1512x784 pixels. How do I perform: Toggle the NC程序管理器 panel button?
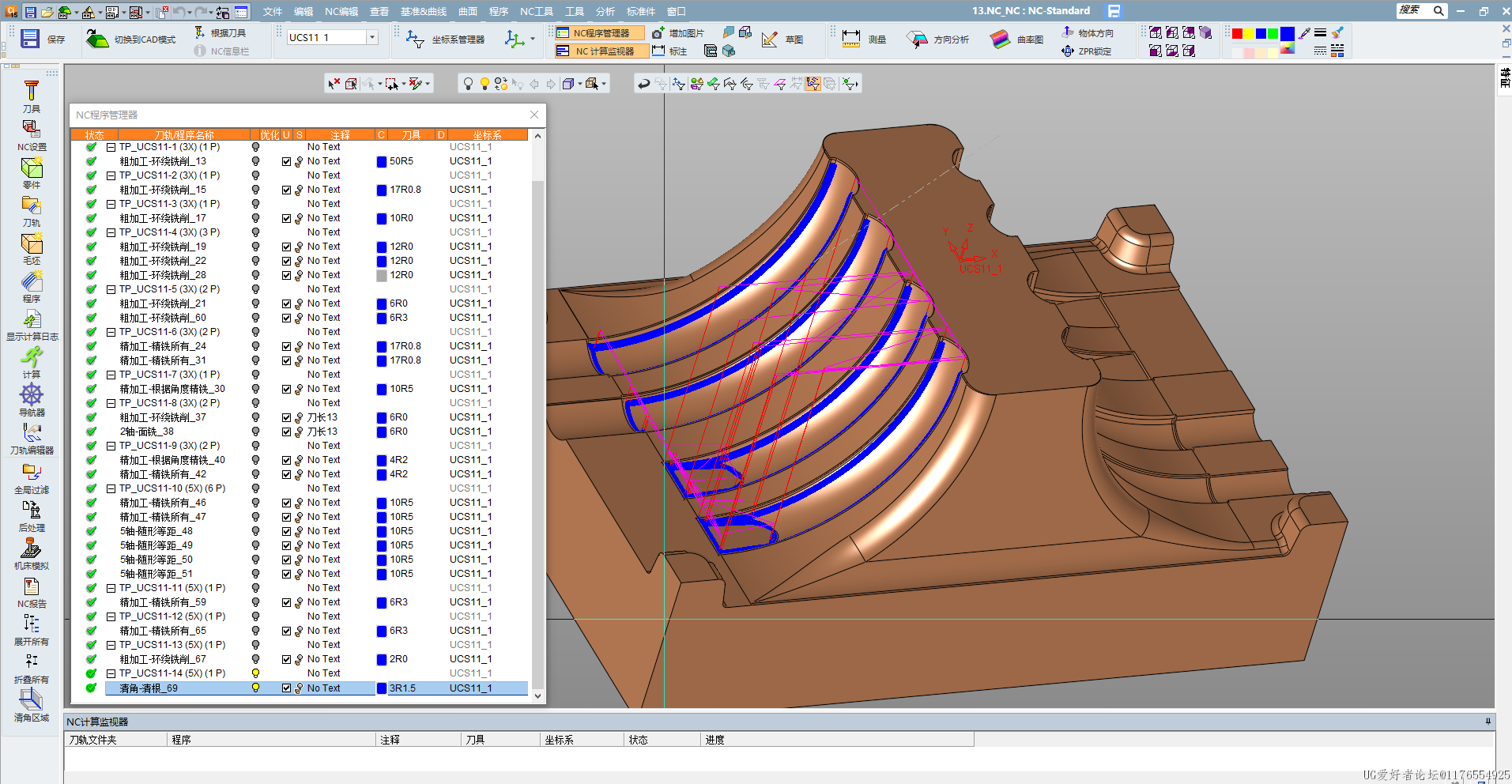pos(598,33)
